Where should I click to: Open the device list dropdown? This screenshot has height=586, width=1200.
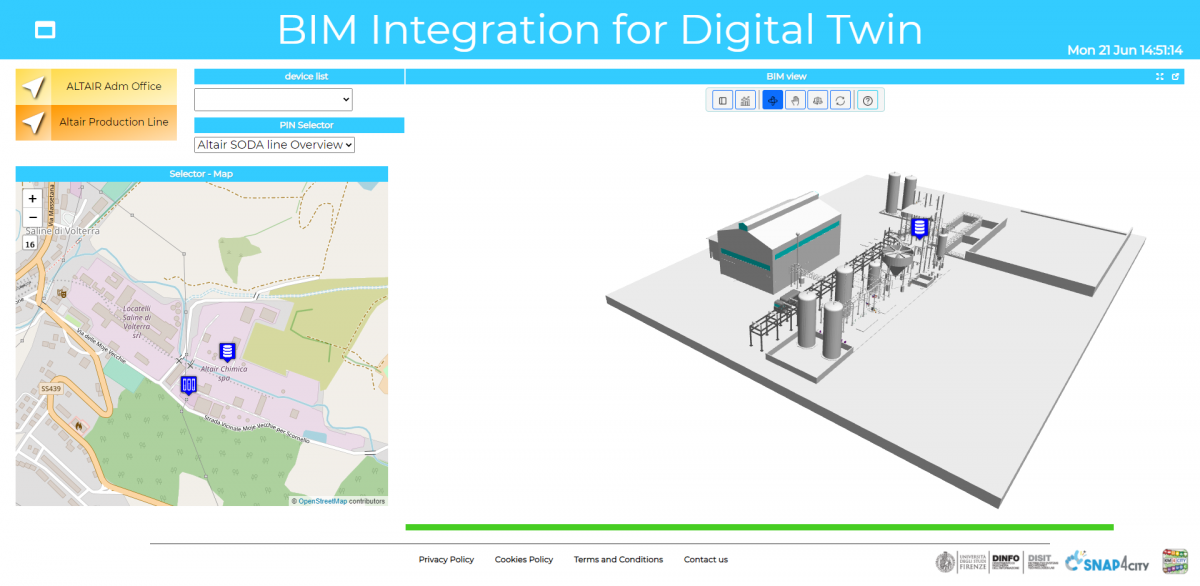tap(273, 99)
